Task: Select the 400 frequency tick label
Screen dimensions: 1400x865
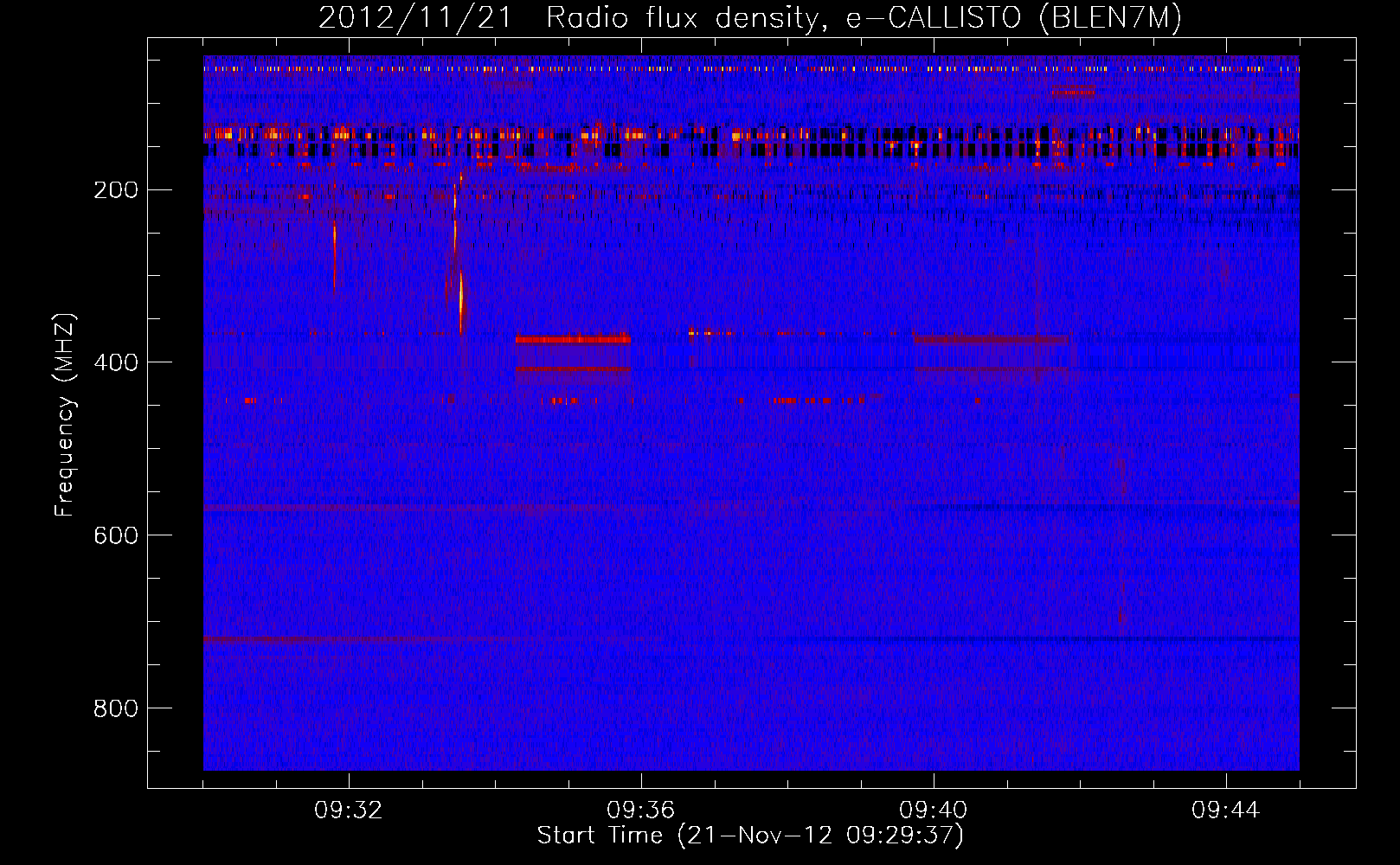Action: (x=115, y=362)
